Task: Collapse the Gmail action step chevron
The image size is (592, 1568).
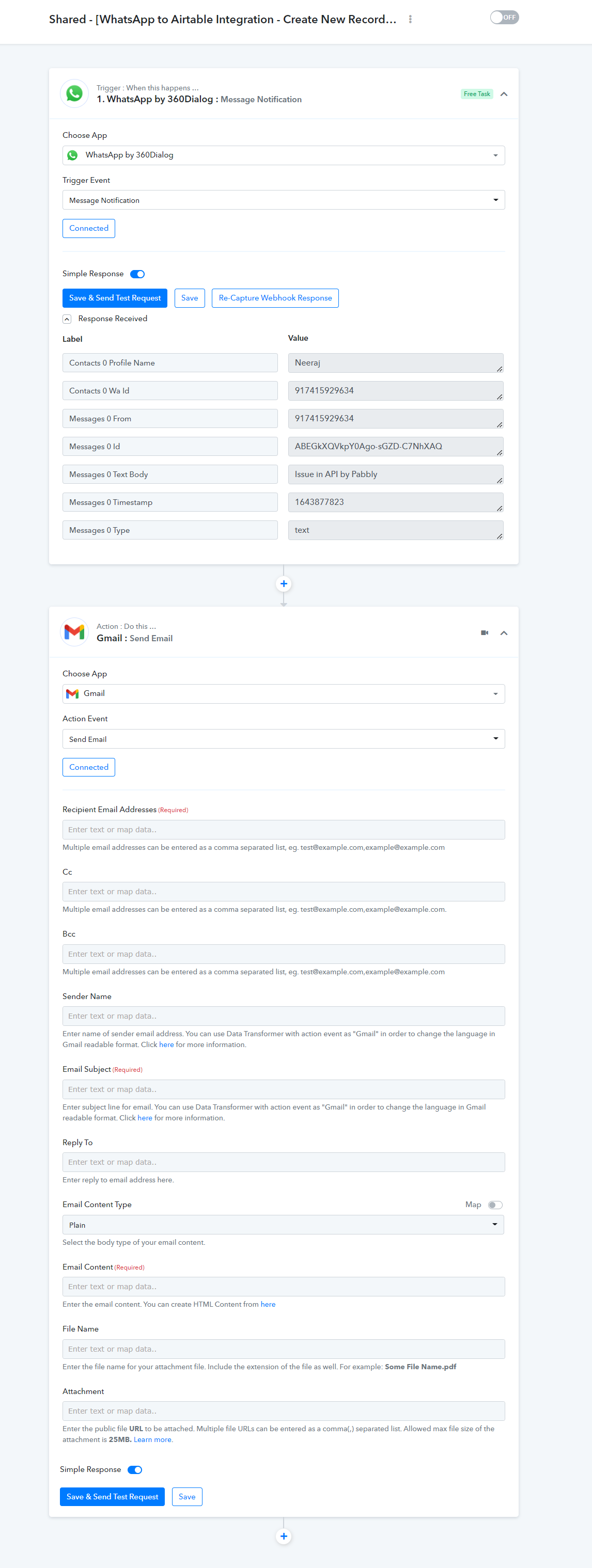Action: click(x=504, y=633)
